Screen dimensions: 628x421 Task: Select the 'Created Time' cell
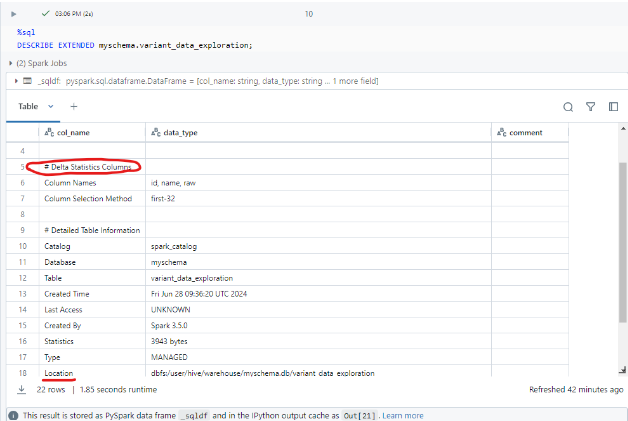(92, 294)
